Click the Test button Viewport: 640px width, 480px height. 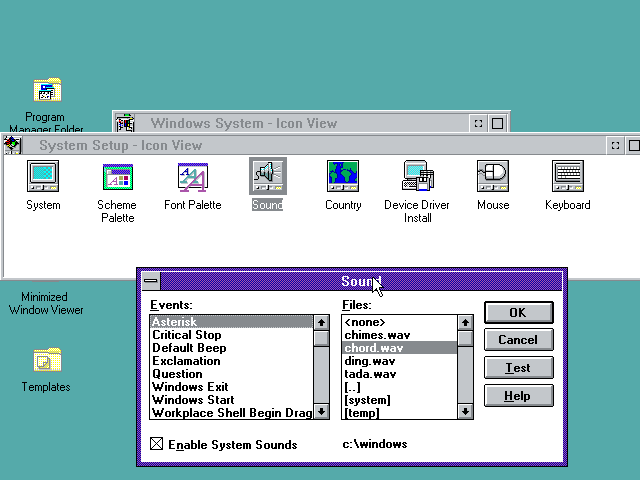point(518,368)
